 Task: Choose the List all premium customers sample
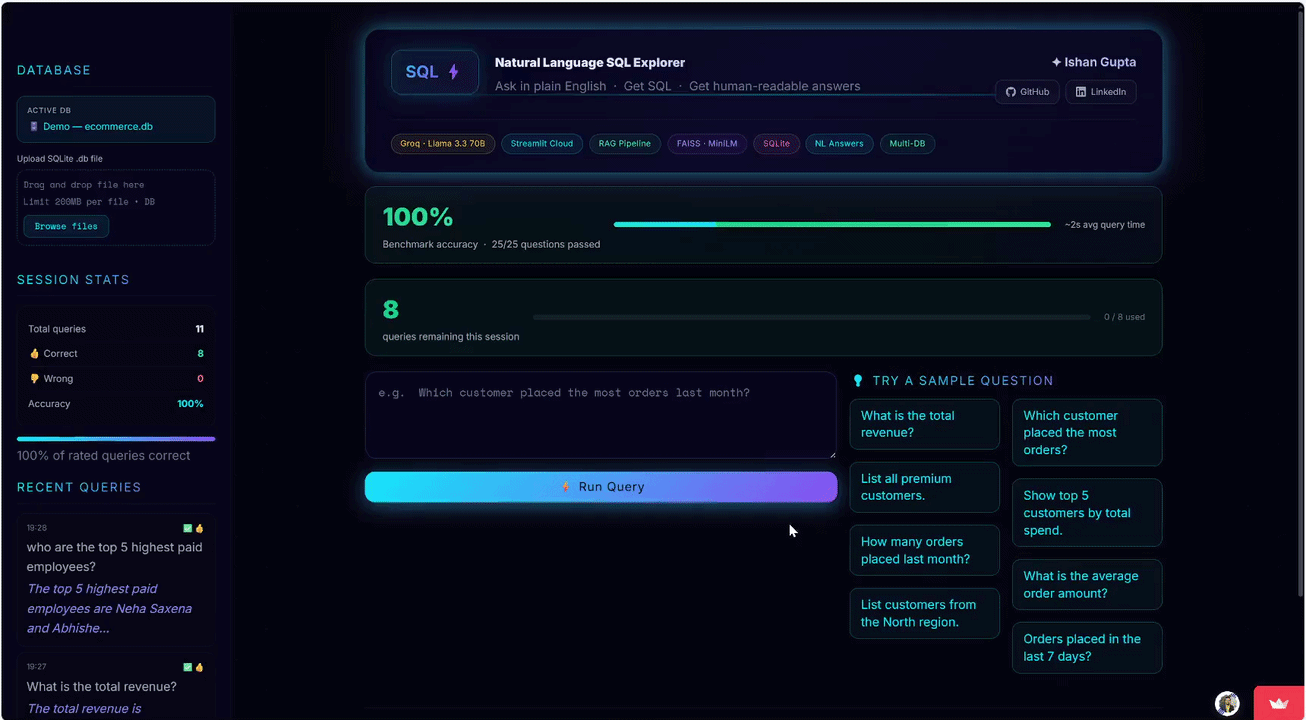924,487
